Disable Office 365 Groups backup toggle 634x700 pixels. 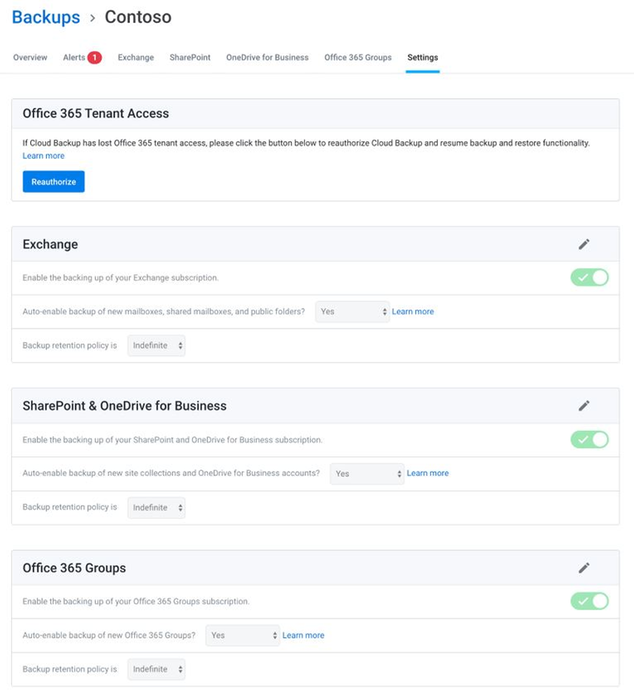[589, 601]
